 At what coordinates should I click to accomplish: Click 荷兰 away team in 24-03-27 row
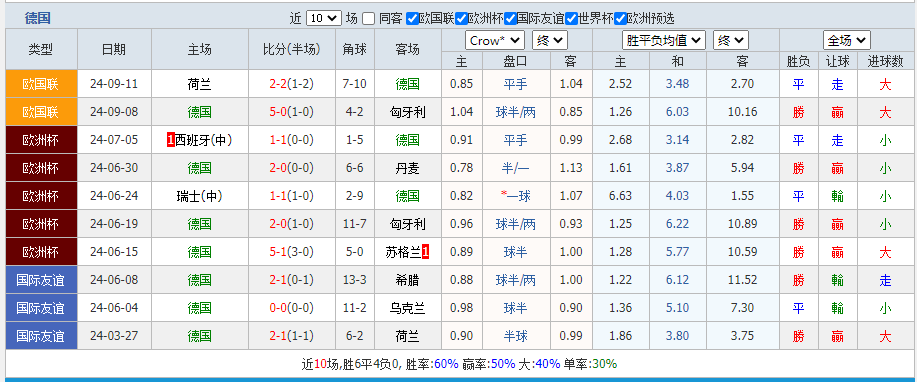407,336
